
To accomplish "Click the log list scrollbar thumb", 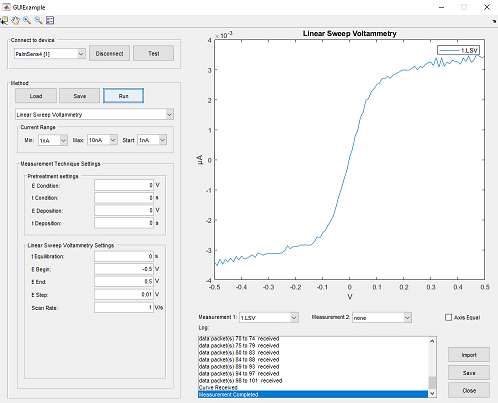I will (432, 383).
